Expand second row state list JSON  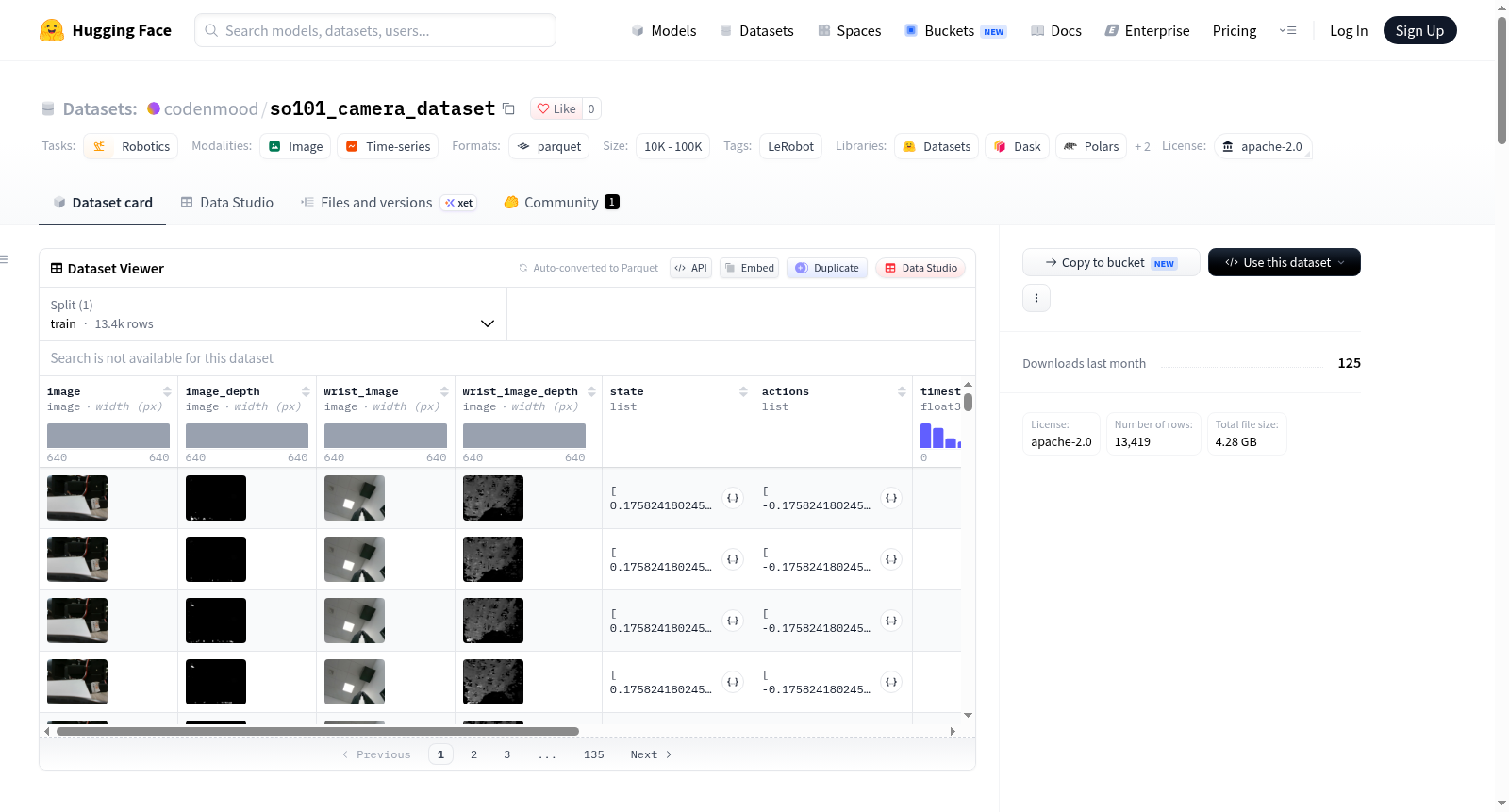[733, 559]
